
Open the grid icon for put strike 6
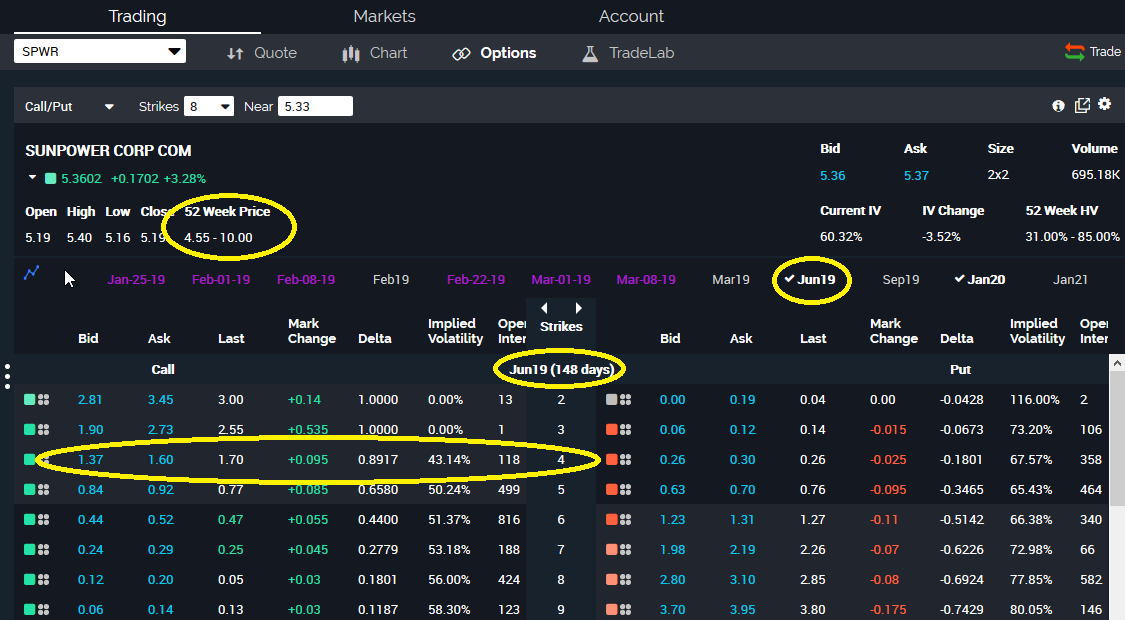pyautogui.click(x=626, y=520)
